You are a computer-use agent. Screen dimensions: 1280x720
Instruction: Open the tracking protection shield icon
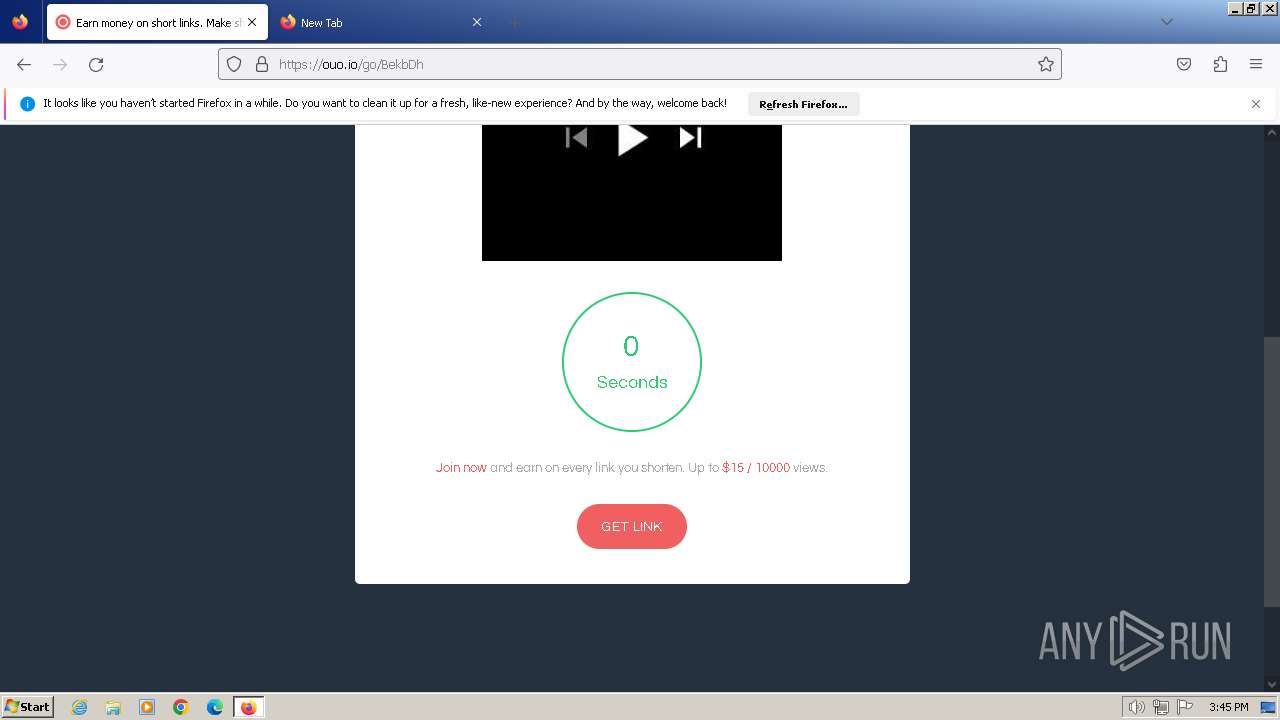pos(234,64)
